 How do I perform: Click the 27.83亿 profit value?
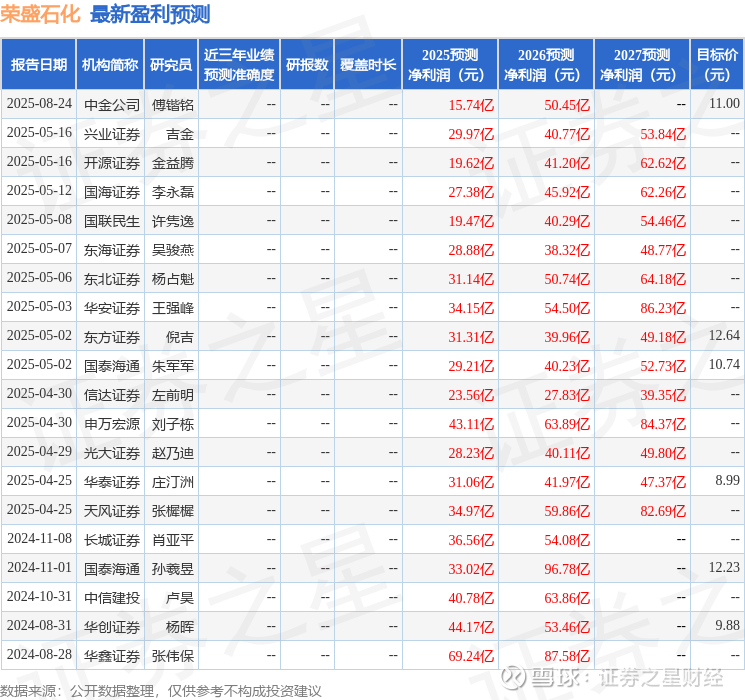[567, 395]
